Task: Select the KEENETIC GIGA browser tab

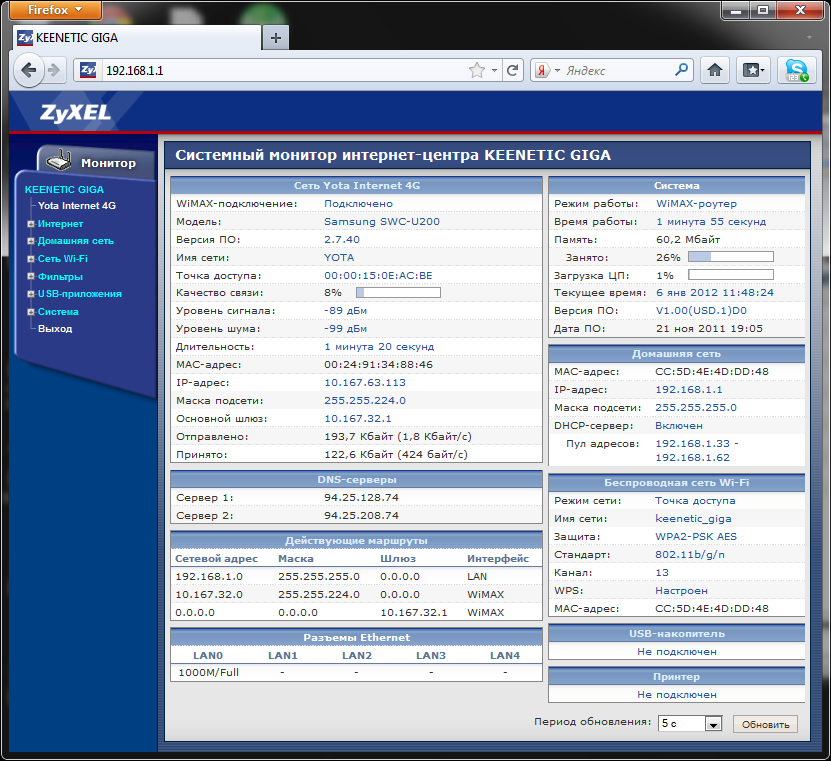Action: 137,38
